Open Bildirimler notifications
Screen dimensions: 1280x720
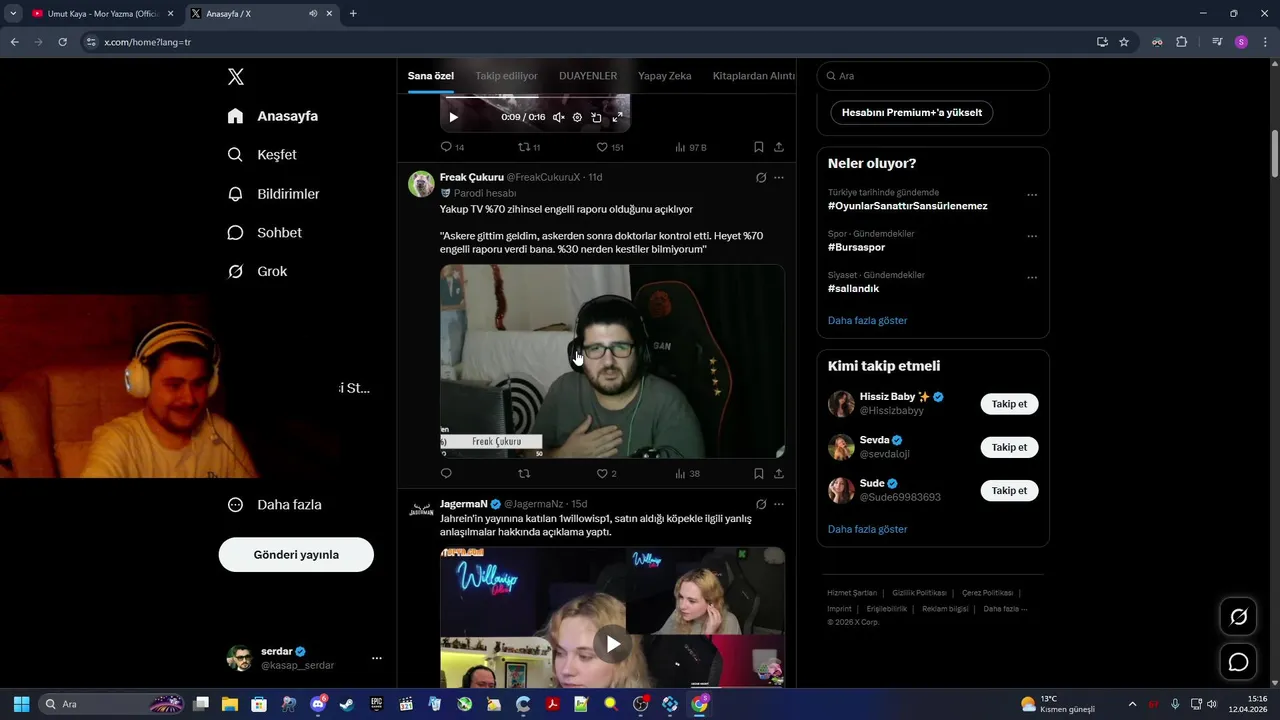click(273, 194)
